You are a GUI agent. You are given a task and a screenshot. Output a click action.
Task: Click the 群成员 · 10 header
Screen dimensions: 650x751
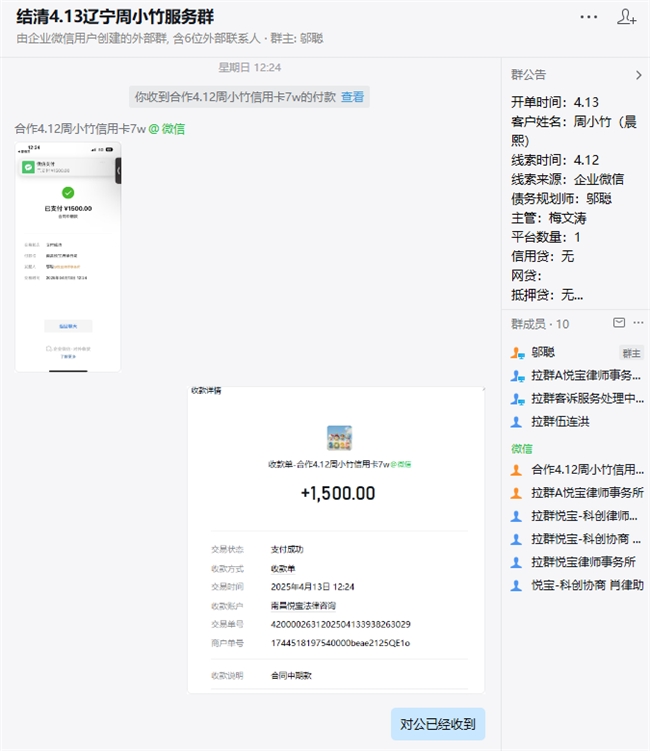tap(540, 324)
